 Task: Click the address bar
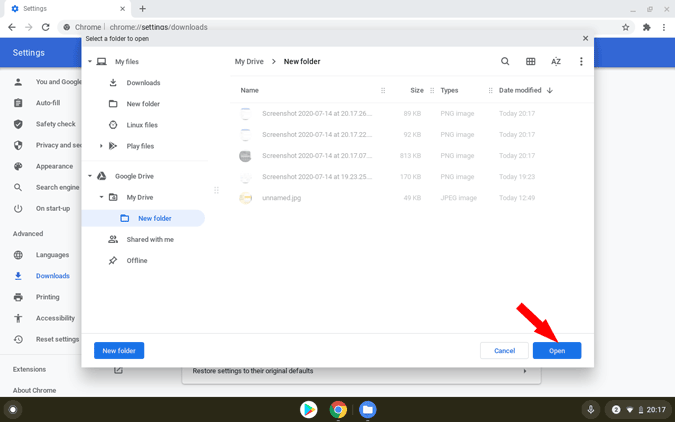pos(344,27)
